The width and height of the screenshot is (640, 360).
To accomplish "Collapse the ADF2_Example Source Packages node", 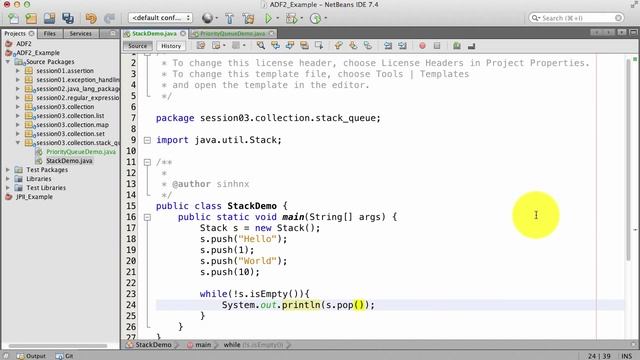I will 8,62.
